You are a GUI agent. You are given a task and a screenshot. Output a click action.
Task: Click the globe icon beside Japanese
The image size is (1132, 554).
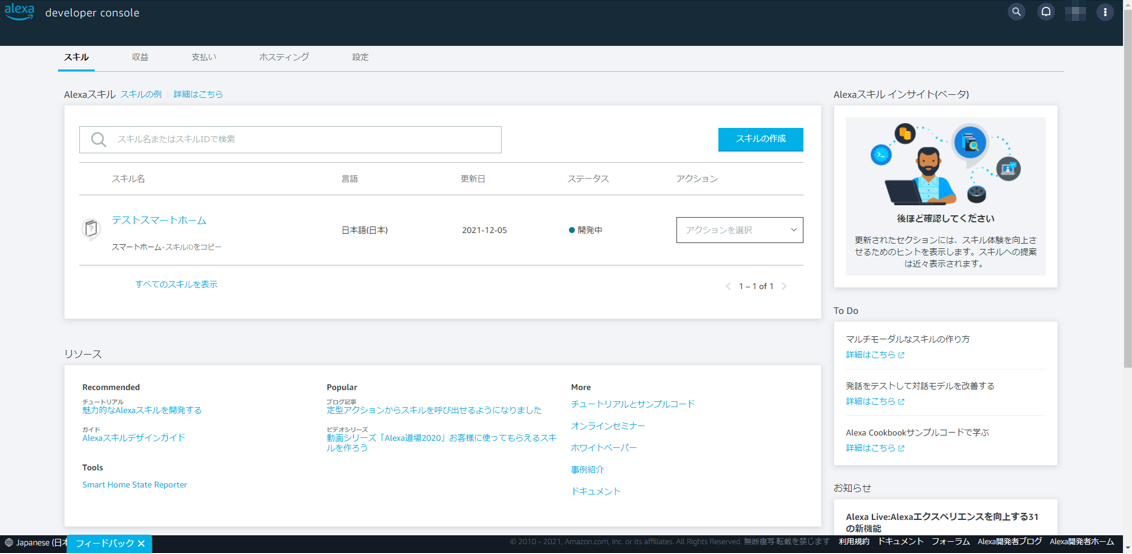coord(9,542)
